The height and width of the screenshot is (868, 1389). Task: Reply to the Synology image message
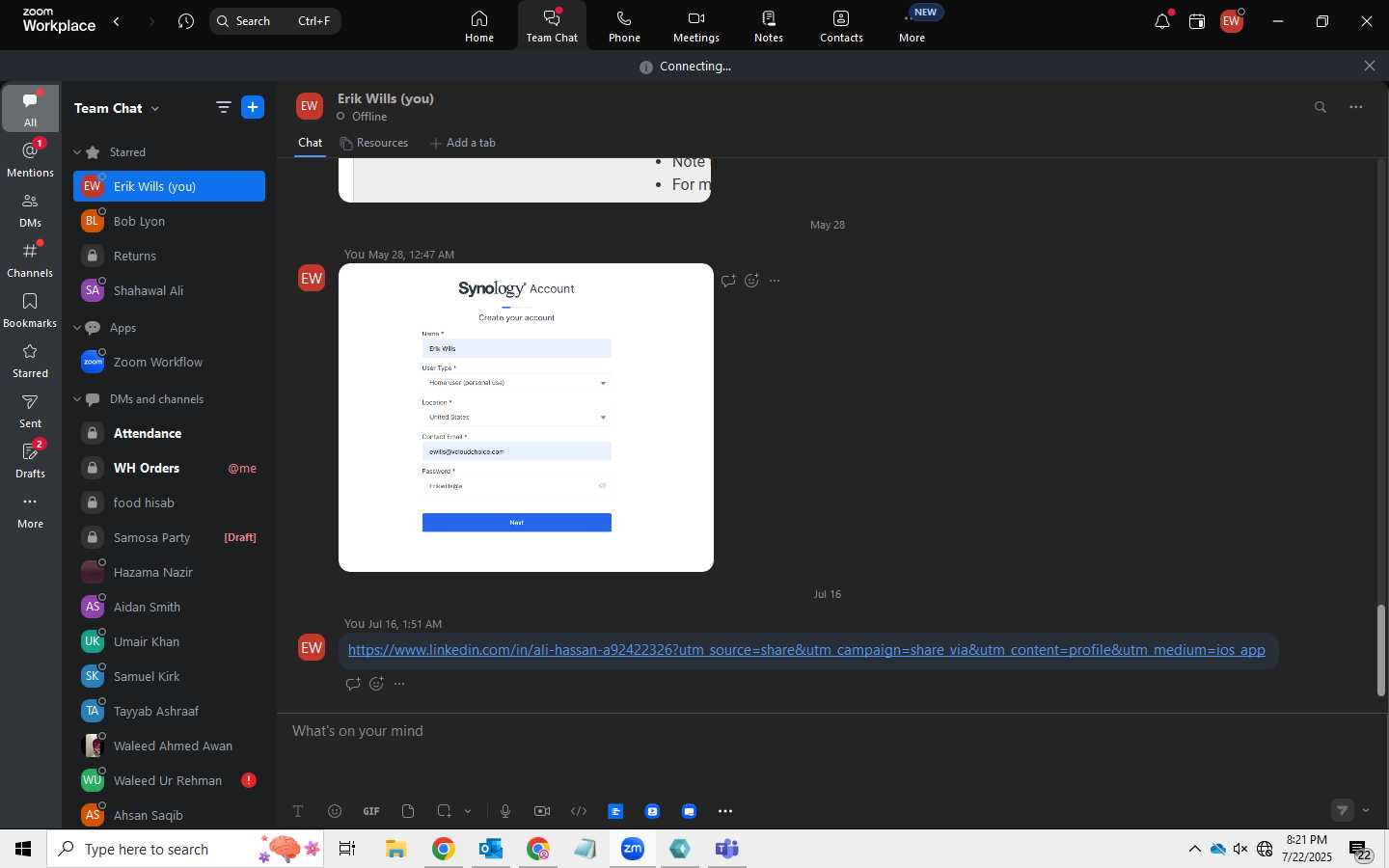coord(728,281)
